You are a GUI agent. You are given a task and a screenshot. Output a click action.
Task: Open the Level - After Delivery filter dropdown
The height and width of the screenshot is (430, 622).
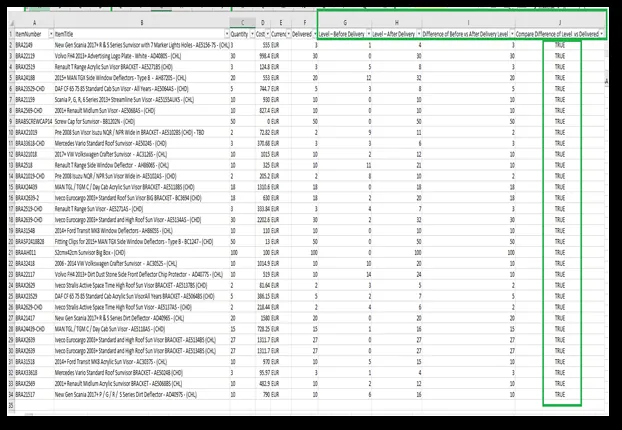(x=419, y=34)
